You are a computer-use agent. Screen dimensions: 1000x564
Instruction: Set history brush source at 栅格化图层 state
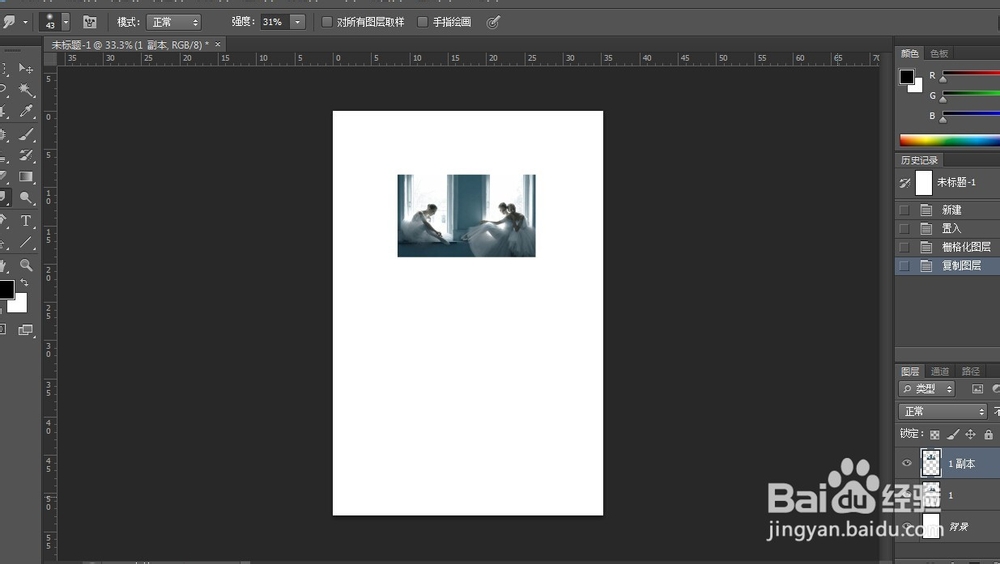[904, 247]
